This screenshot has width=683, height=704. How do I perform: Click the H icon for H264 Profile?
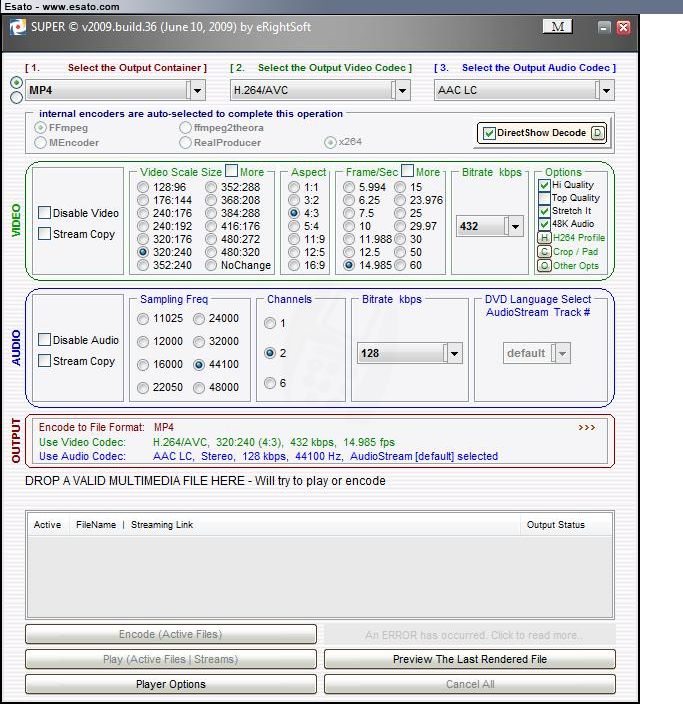click(544, 238)
